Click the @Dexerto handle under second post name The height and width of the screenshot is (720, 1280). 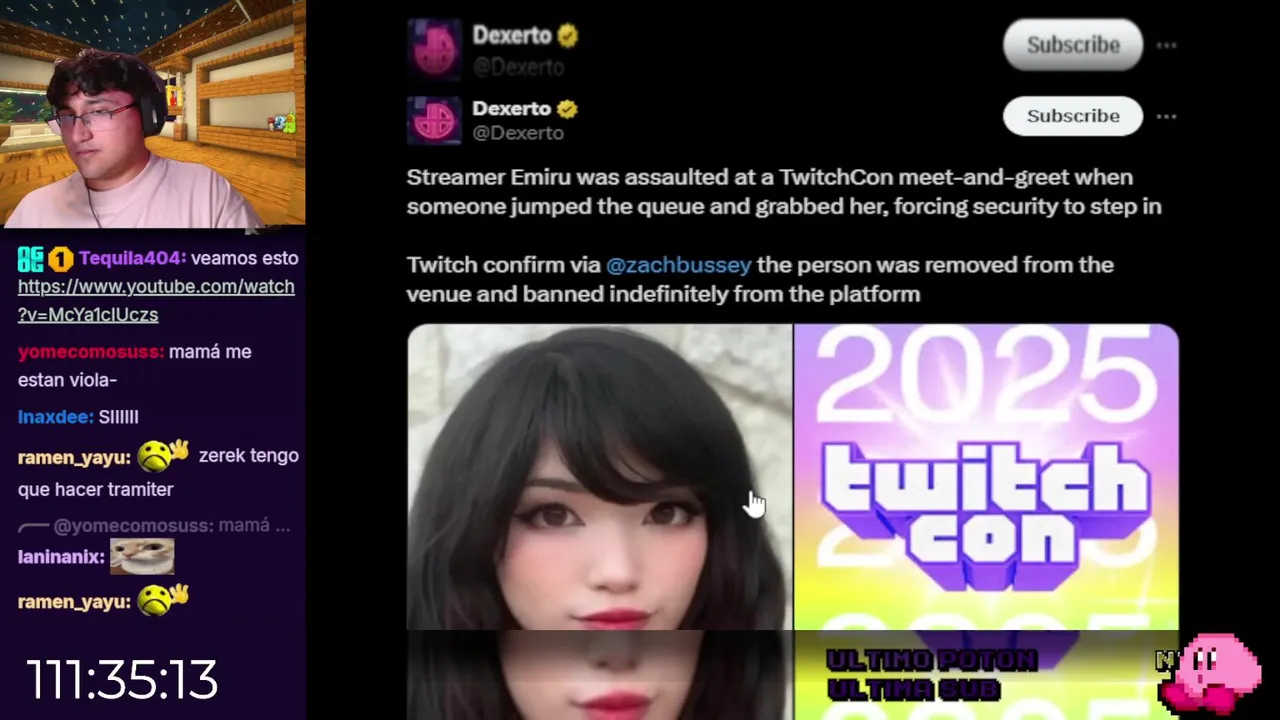click(518, 133)
